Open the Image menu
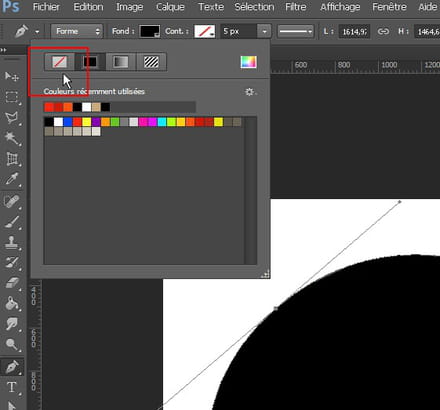 (130, 7)
